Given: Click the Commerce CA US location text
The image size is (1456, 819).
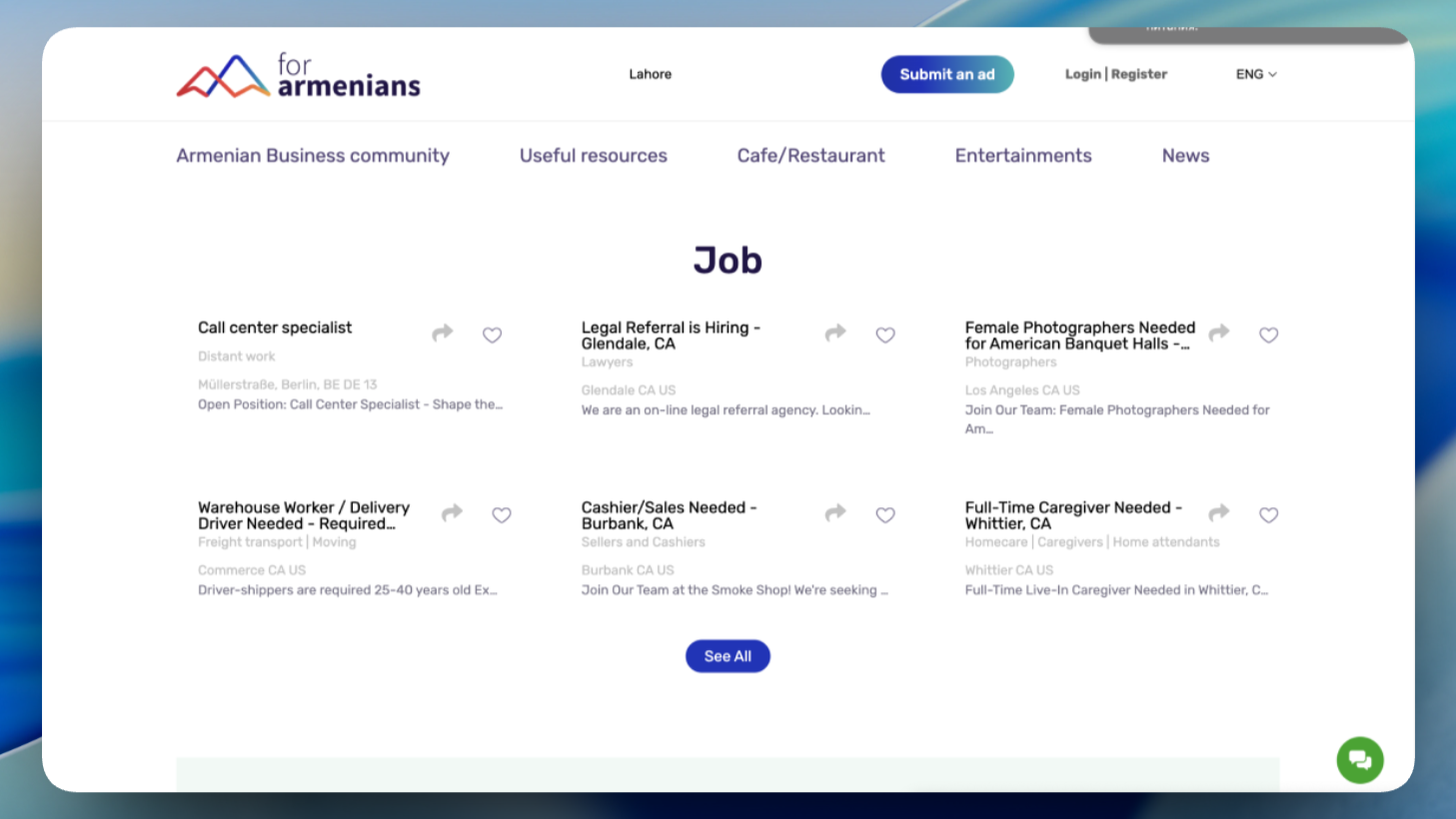Looking at the screenshot, I should coord(252,570).
